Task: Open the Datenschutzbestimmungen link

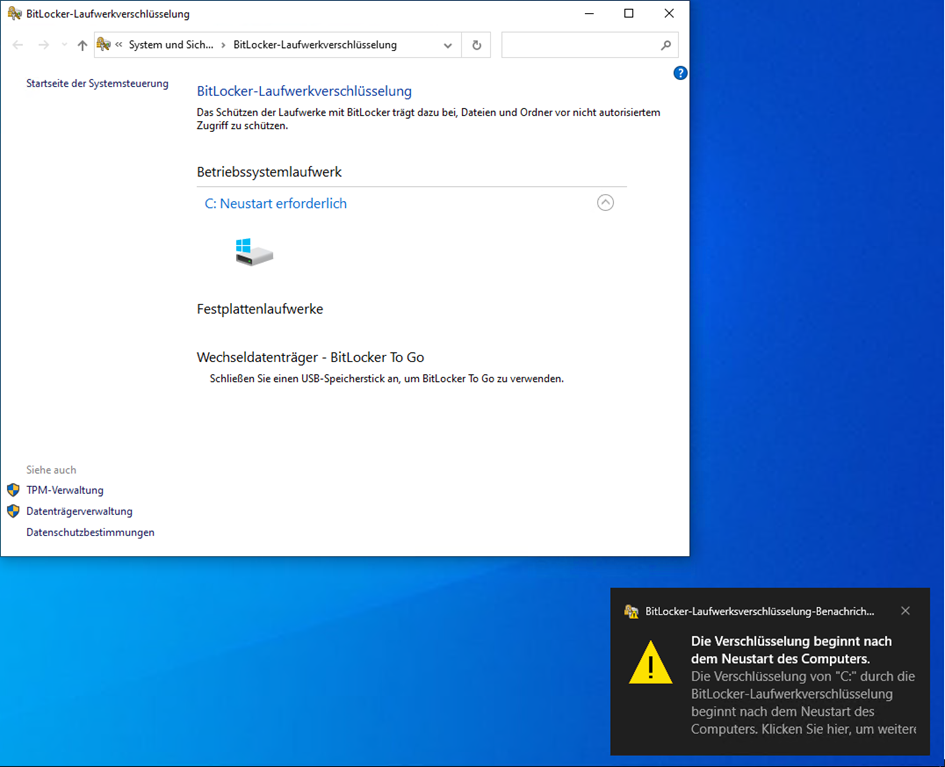Action: (x=90, y=533)
